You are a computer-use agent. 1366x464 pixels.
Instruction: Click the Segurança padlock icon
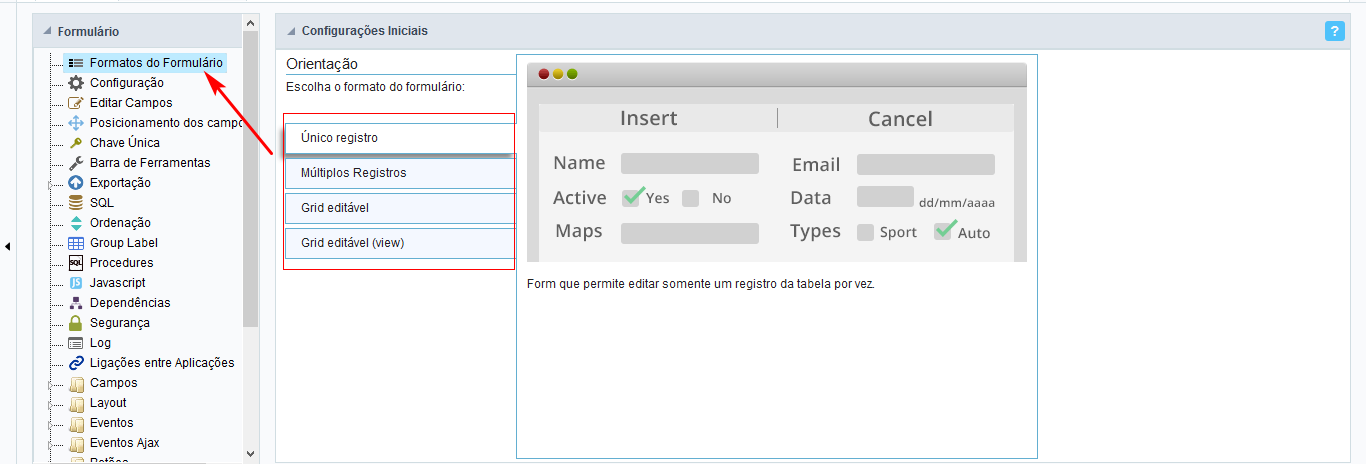pos(76,323)
